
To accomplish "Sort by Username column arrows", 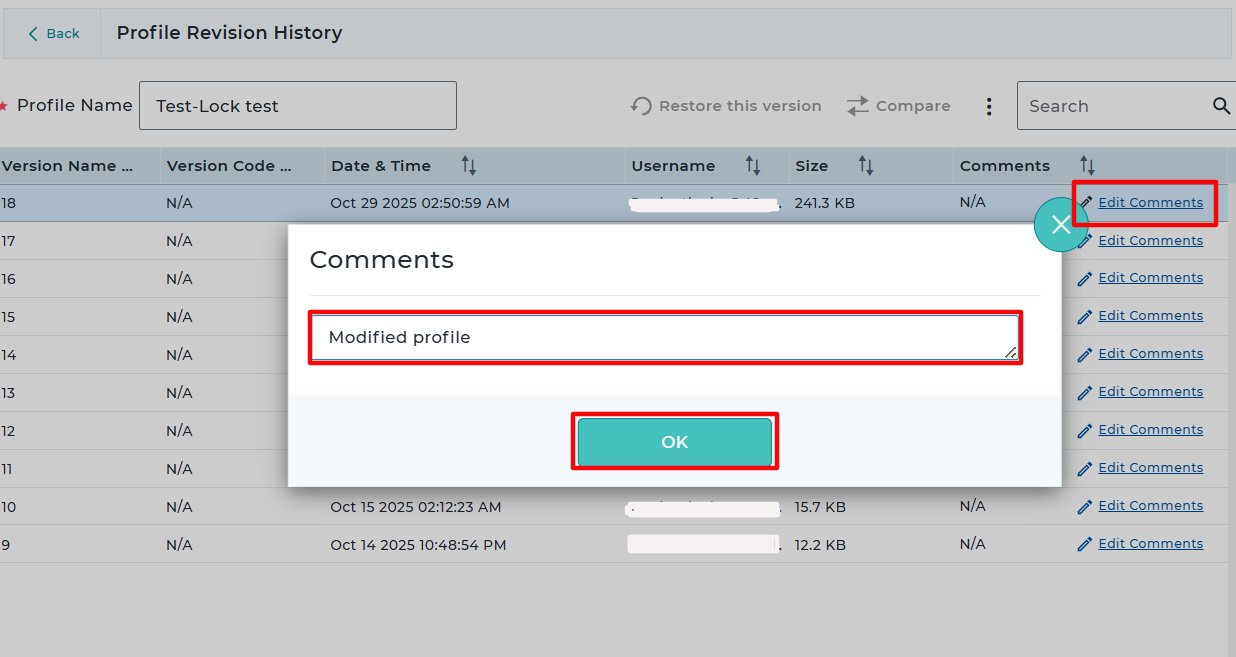I will (753, 166).
